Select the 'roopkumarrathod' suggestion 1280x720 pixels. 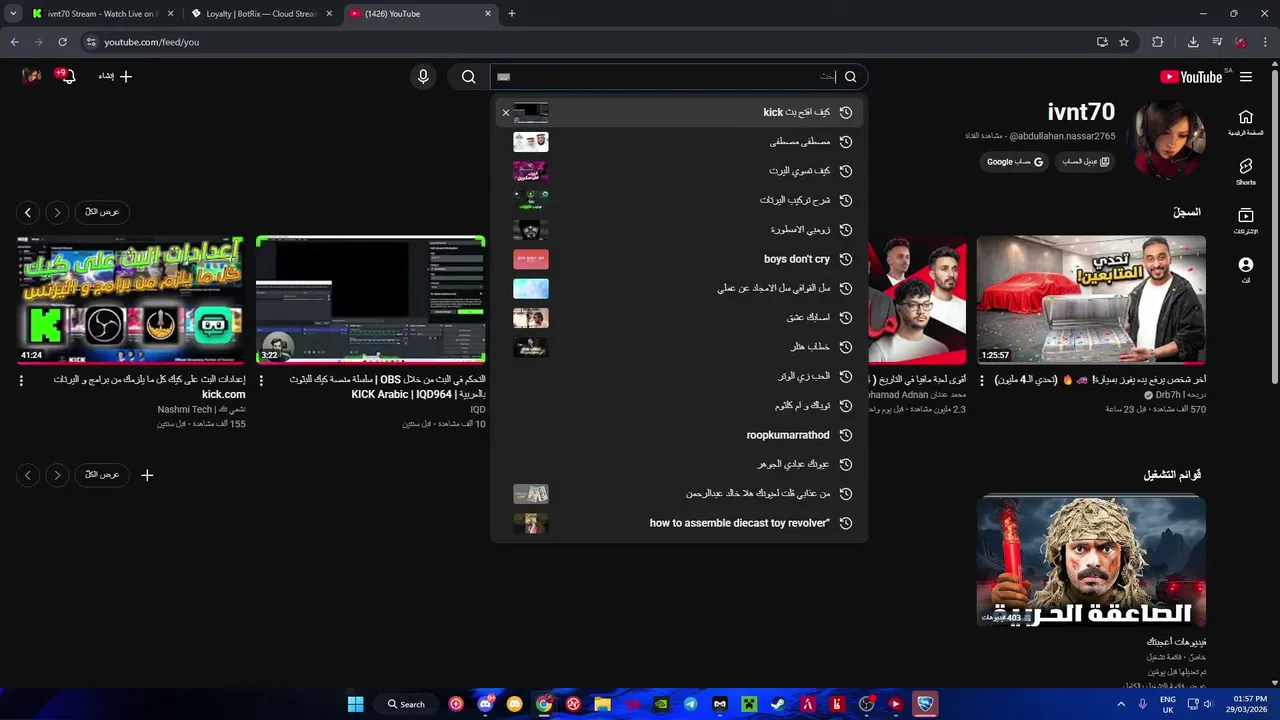679,435
